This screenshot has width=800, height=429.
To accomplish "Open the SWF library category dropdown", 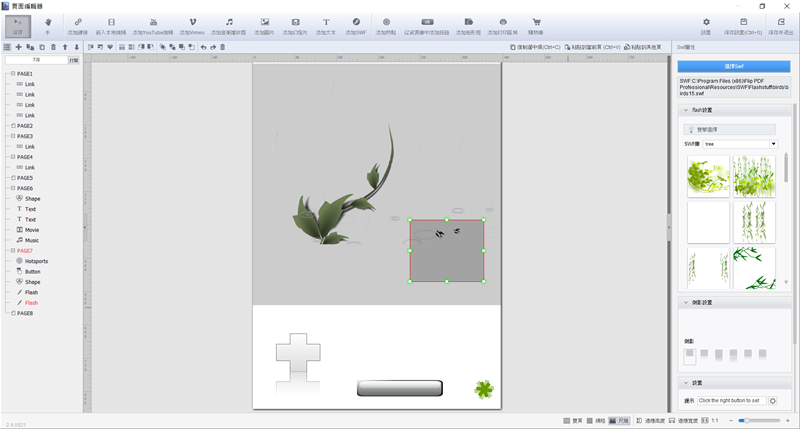I will [773, 143].
